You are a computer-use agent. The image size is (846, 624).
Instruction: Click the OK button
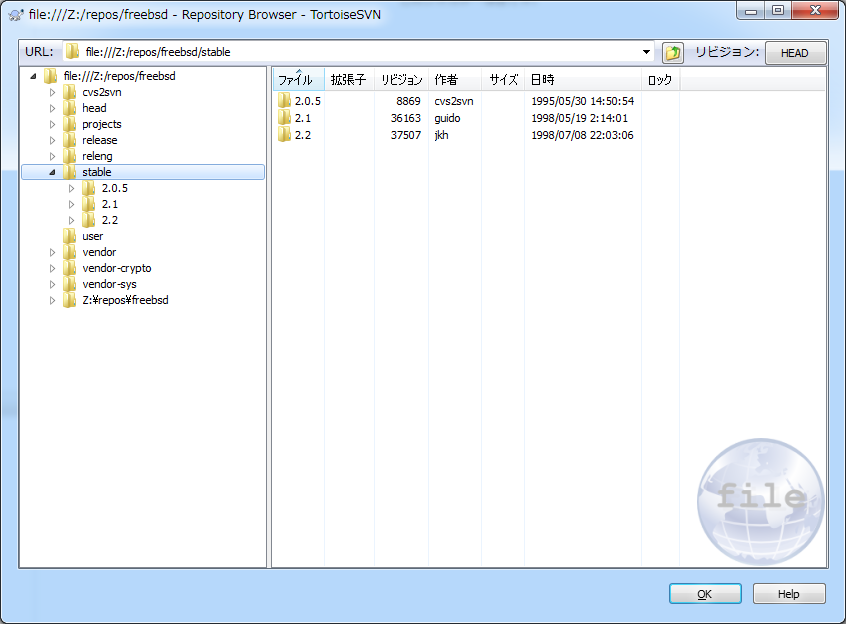pos(705,594)
